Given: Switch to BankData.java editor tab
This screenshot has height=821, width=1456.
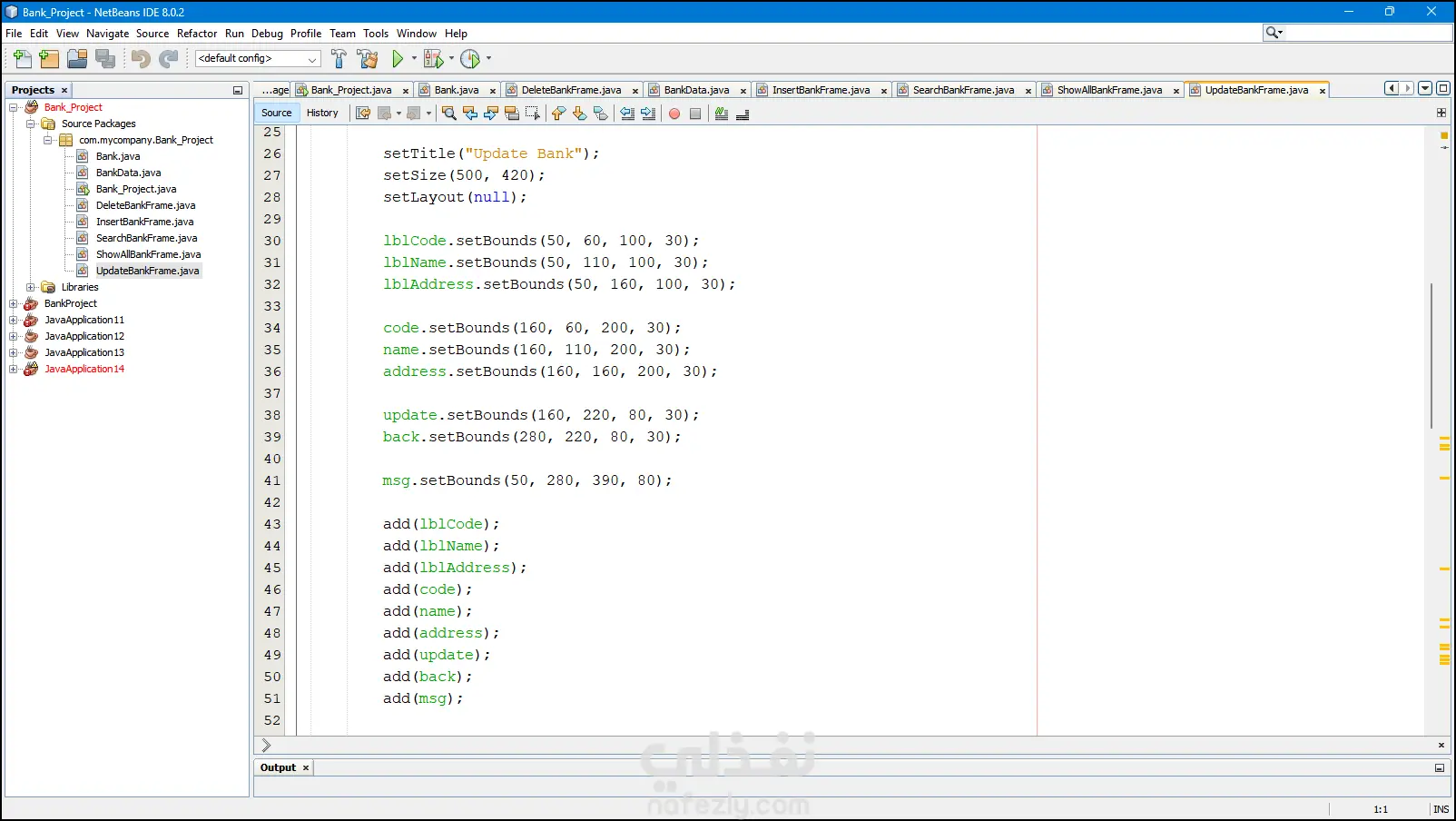Looking at the screenshot, I should coord(696,90).
